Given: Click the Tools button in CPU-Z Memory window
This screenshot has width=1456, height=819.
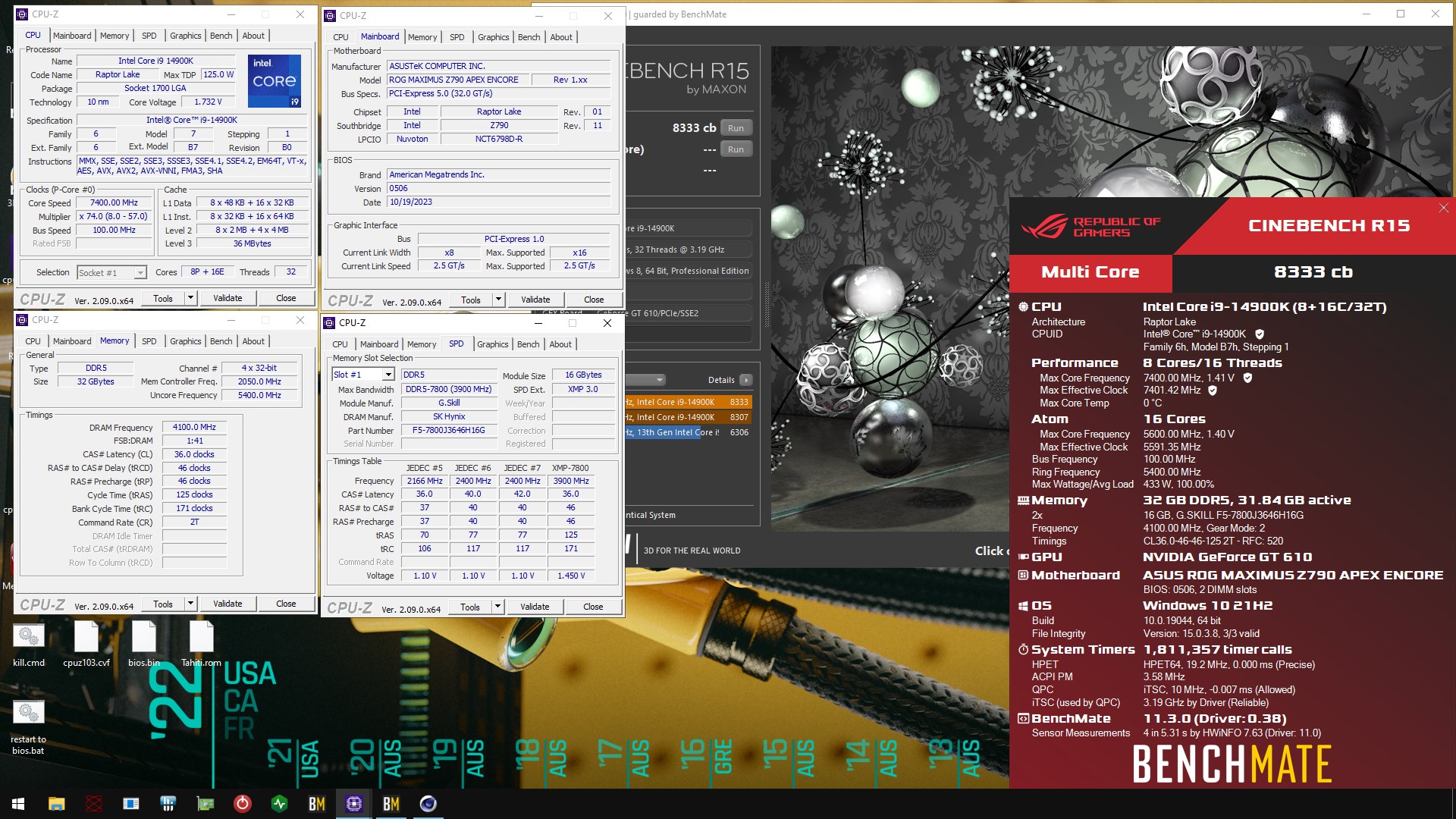Looking at the screenshot, I should point(163,604).
